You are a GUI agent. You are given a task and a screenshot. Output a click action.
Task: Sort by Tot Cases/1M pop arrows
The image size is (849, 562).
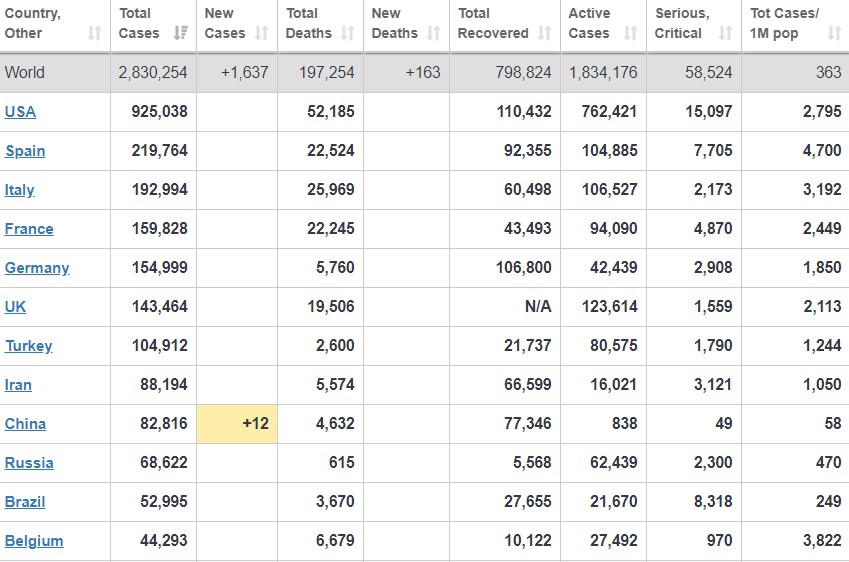[x=834, y=33]
